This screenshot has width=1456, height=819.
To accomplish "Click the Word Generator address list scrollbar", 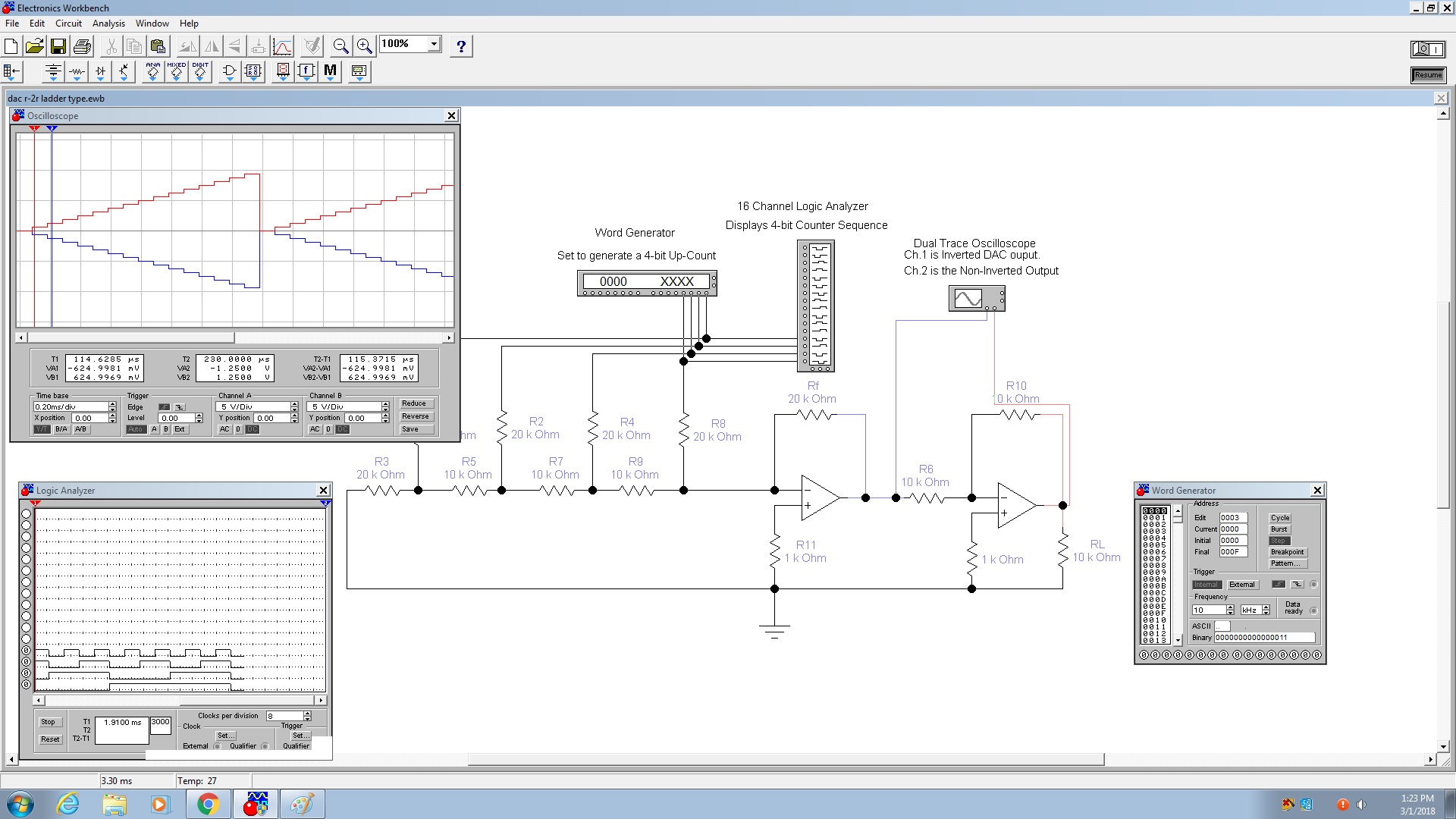I will pos(1178,576).
